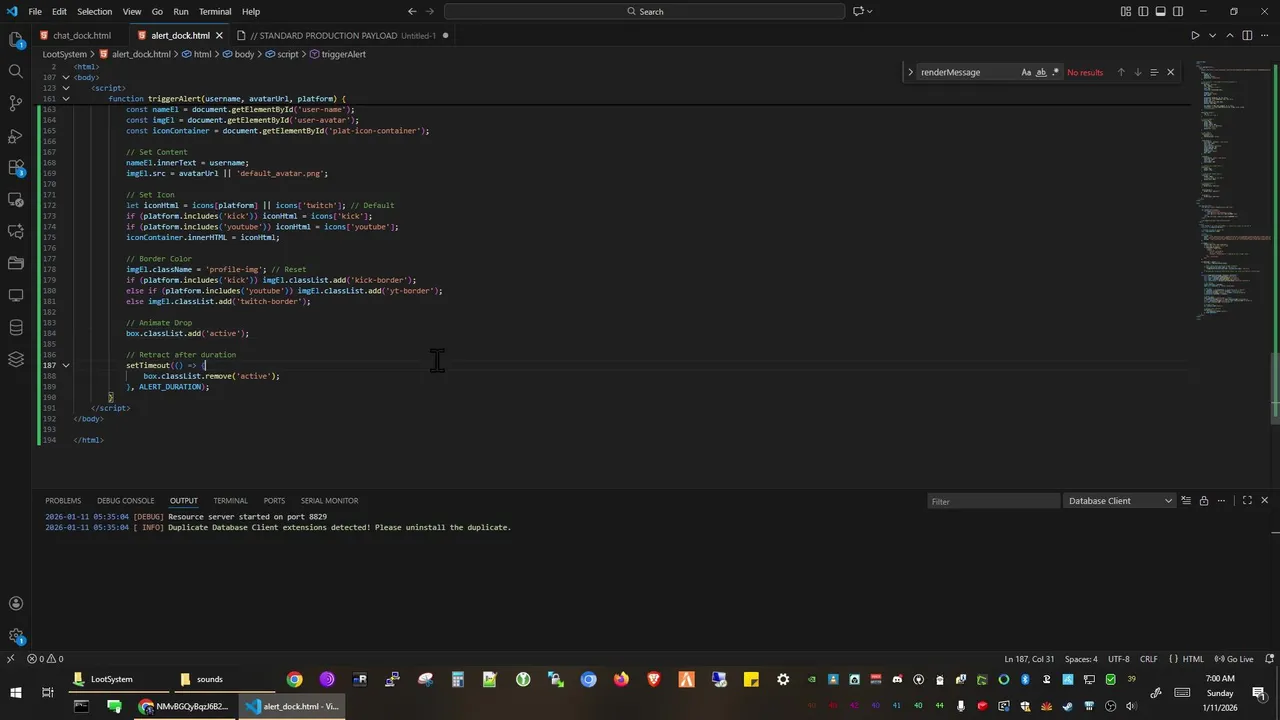
Task: Toggle secondary side bar visibility
Action: tap(1178, 11)
